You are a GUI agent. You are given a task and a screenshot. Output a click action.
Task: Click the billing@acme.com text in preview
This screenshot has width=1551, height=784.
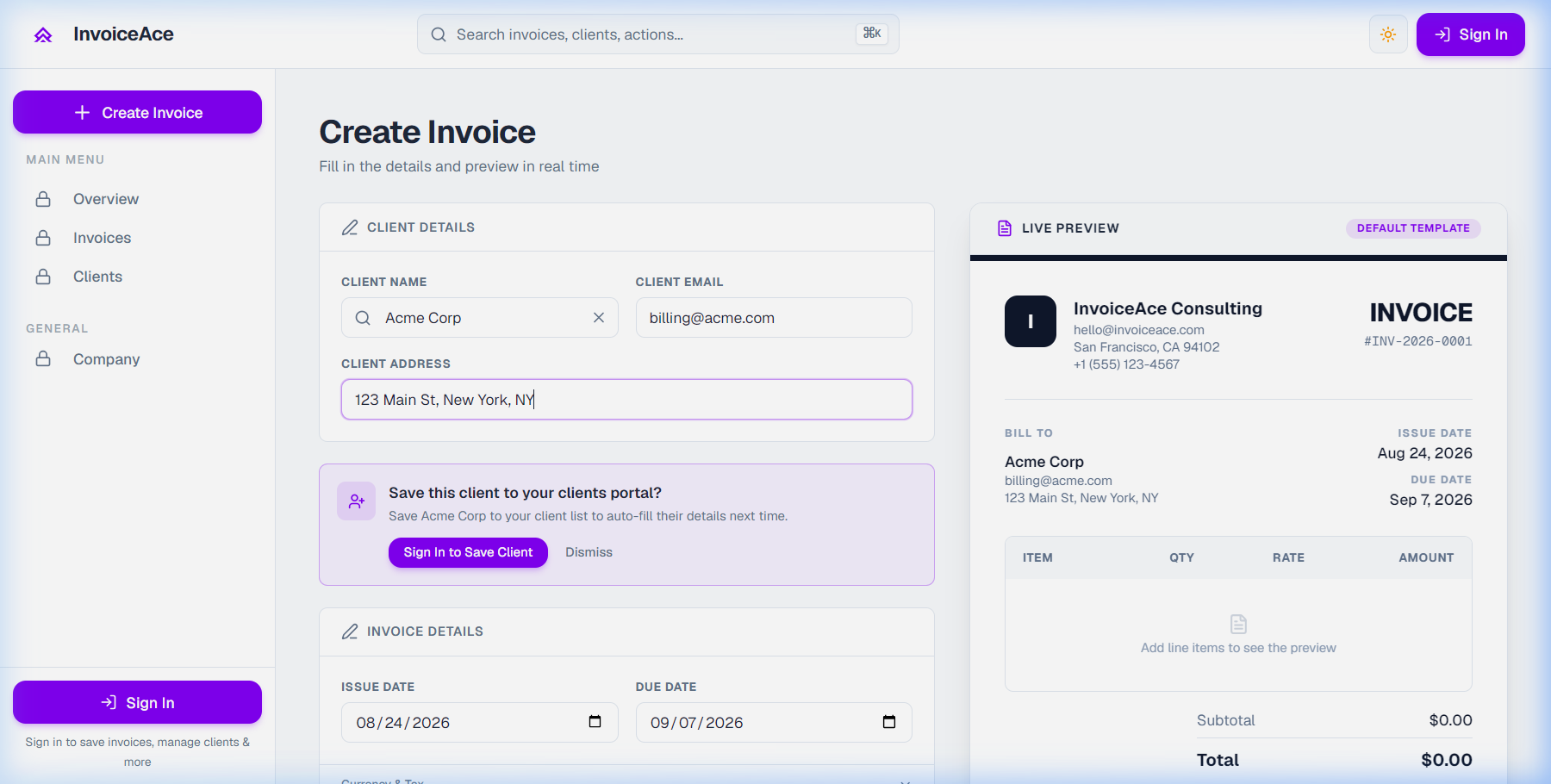tap(1058, 481)
